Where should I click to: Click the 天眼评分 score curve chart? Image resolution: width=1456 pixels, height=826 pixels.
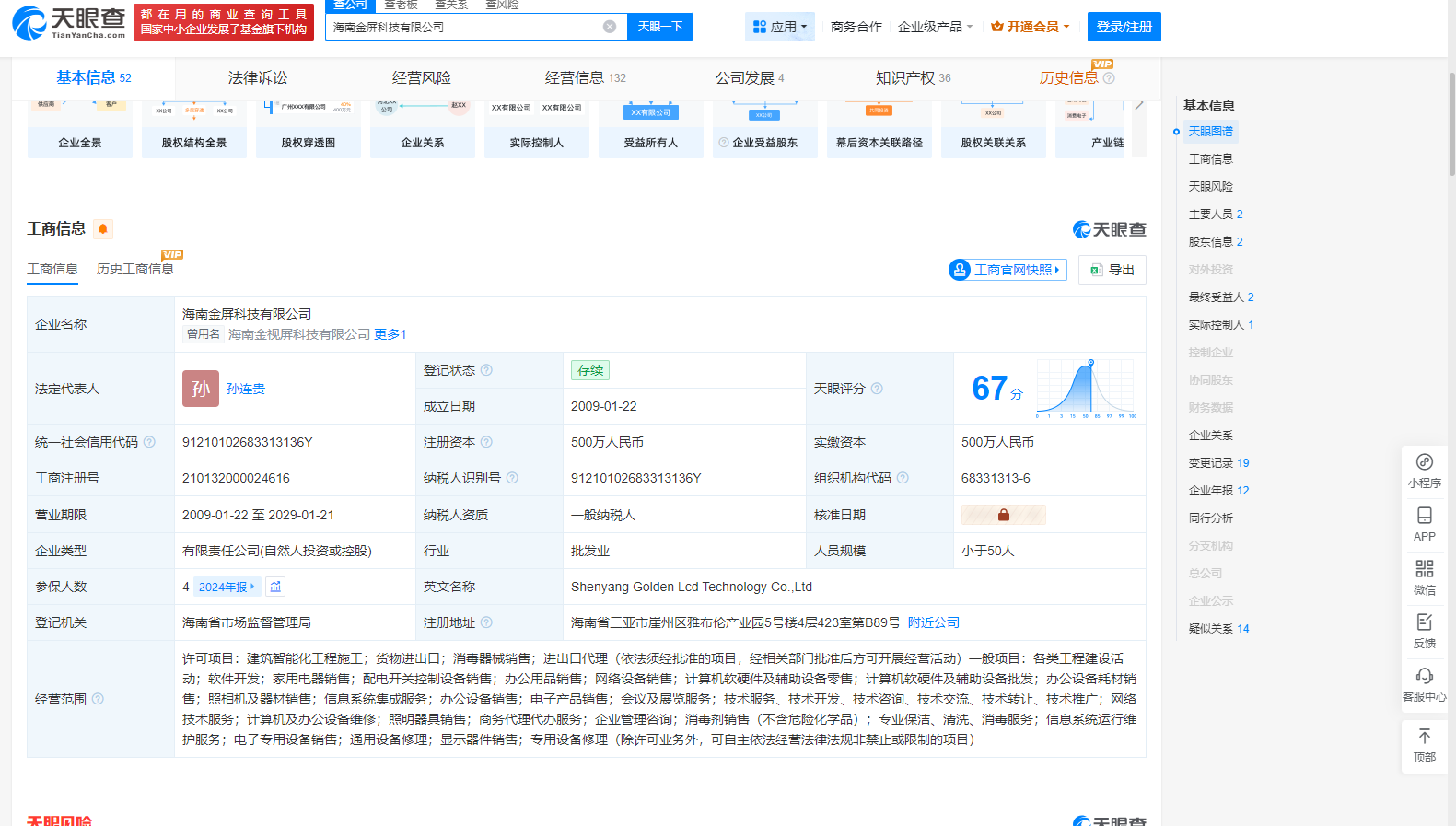1087,389
